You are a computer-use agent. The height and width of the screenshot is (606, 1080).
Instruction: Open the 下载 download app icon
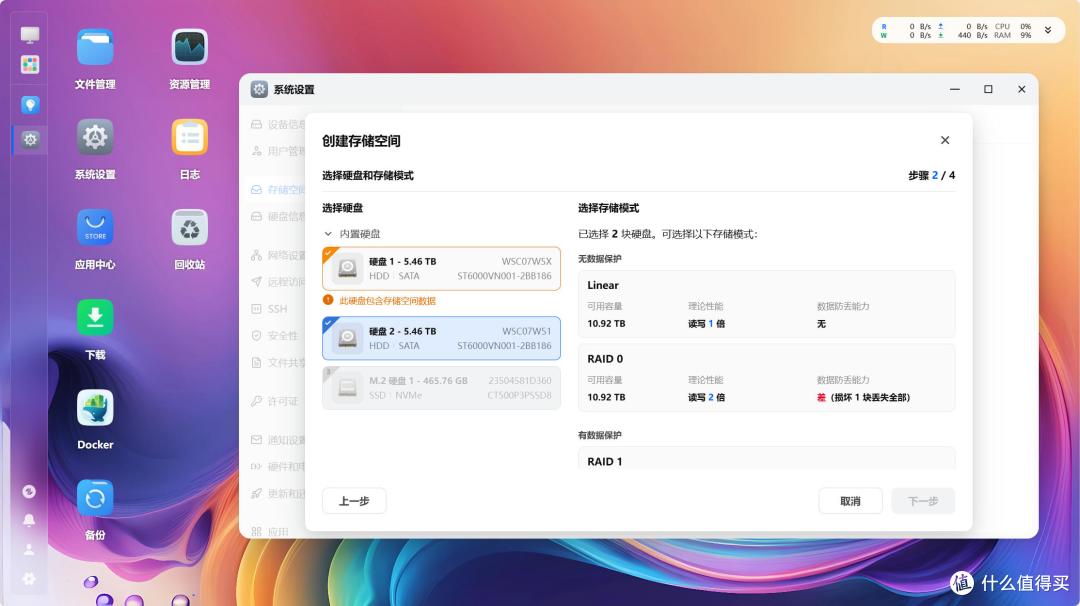[x=95, y=318]
